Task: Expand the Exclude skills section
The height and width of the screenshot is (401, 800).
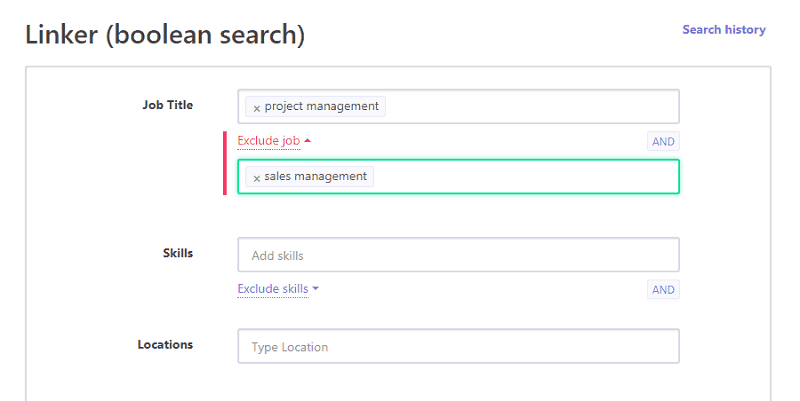Action: [272, 289]
